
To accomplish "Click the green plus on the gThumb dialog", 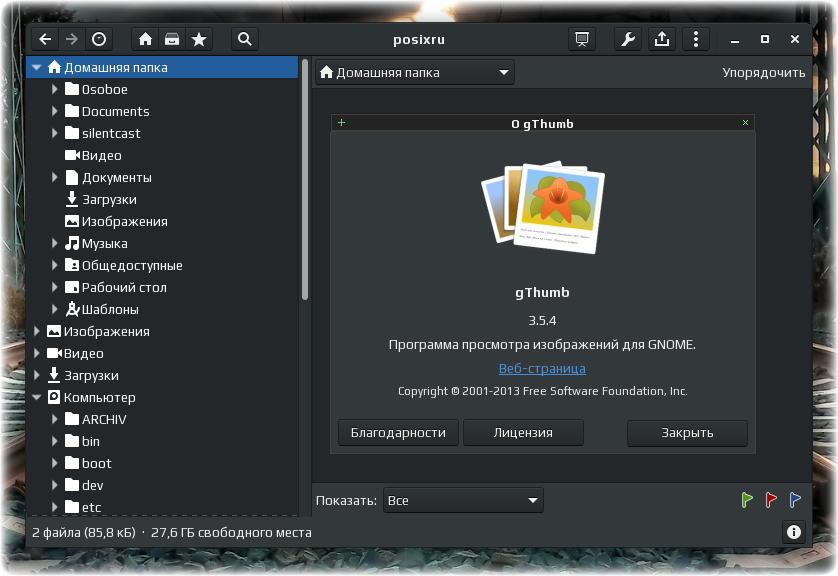I will point(342,123).
